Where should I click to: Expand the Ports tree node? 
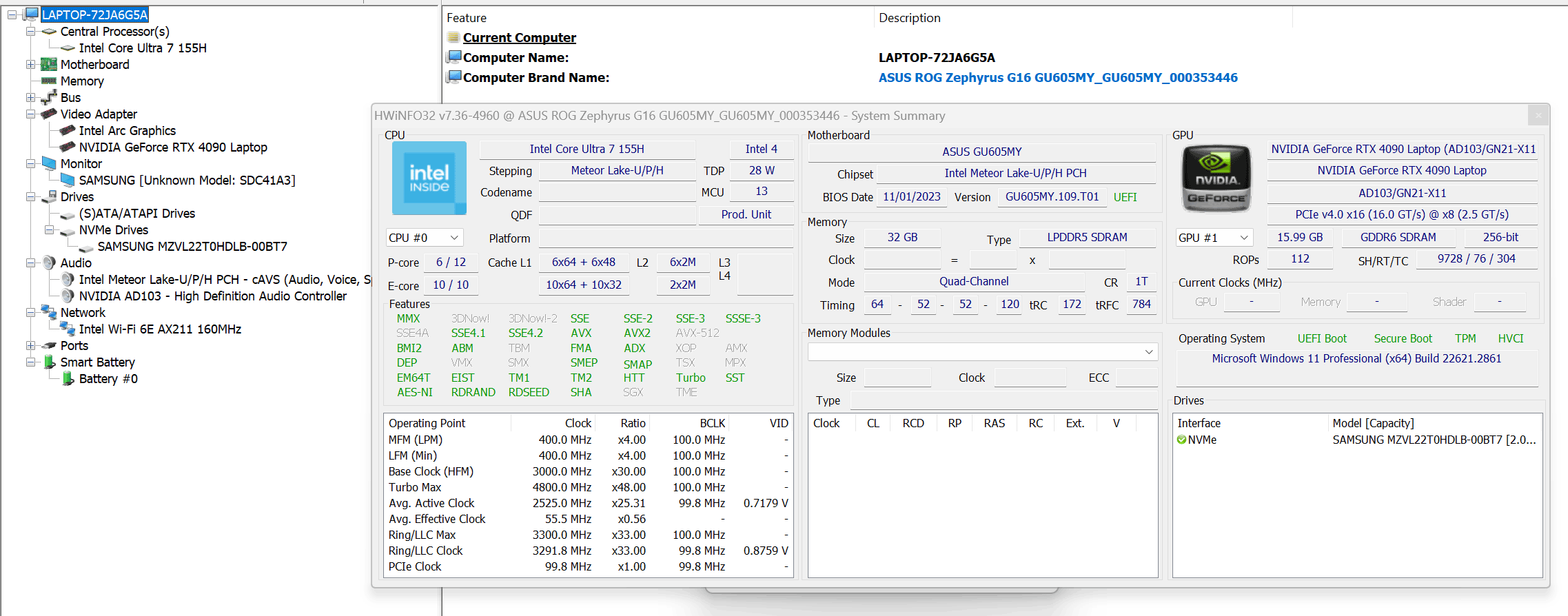(30, 345)
